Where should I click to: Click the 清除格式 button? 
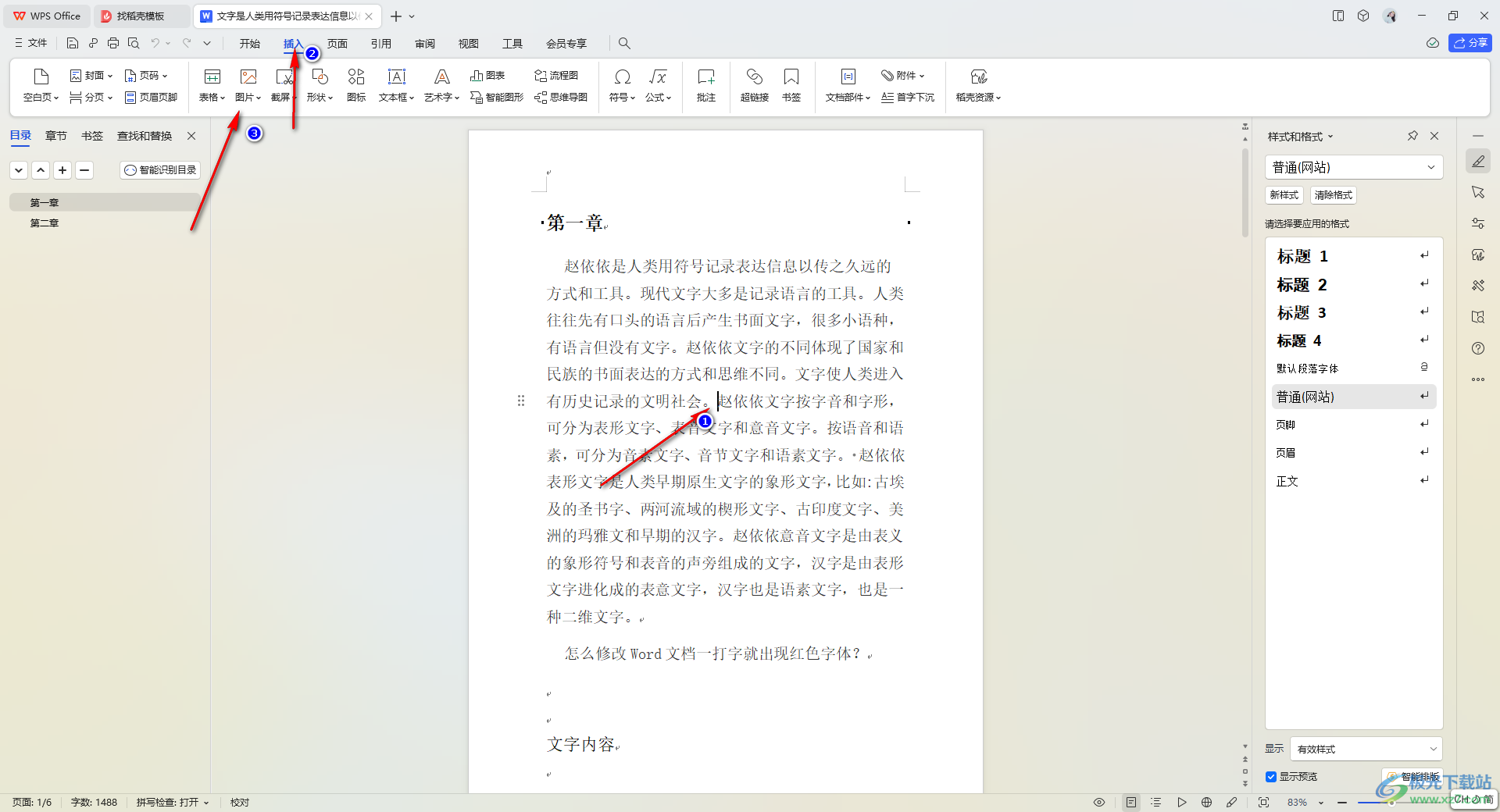point(1333,195)
